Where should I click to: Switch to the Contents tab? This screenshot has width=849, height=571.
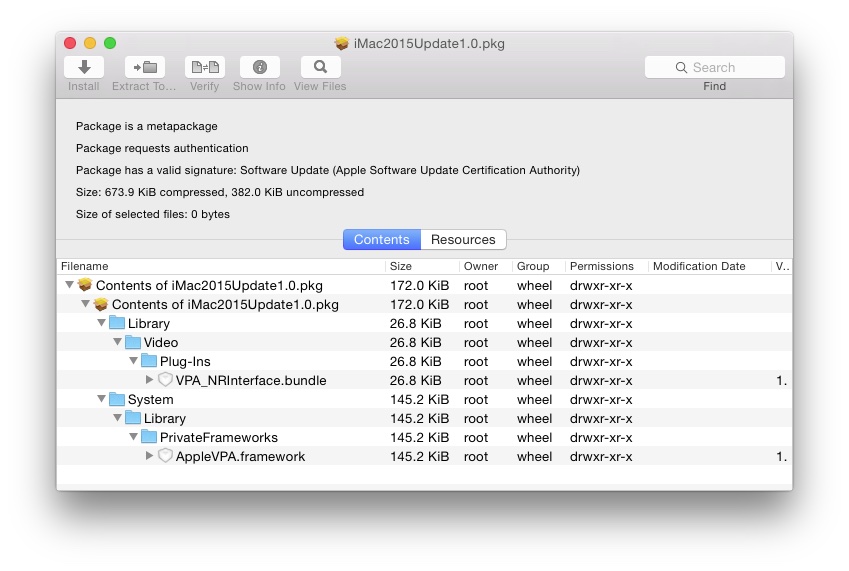tap(382, 239)
